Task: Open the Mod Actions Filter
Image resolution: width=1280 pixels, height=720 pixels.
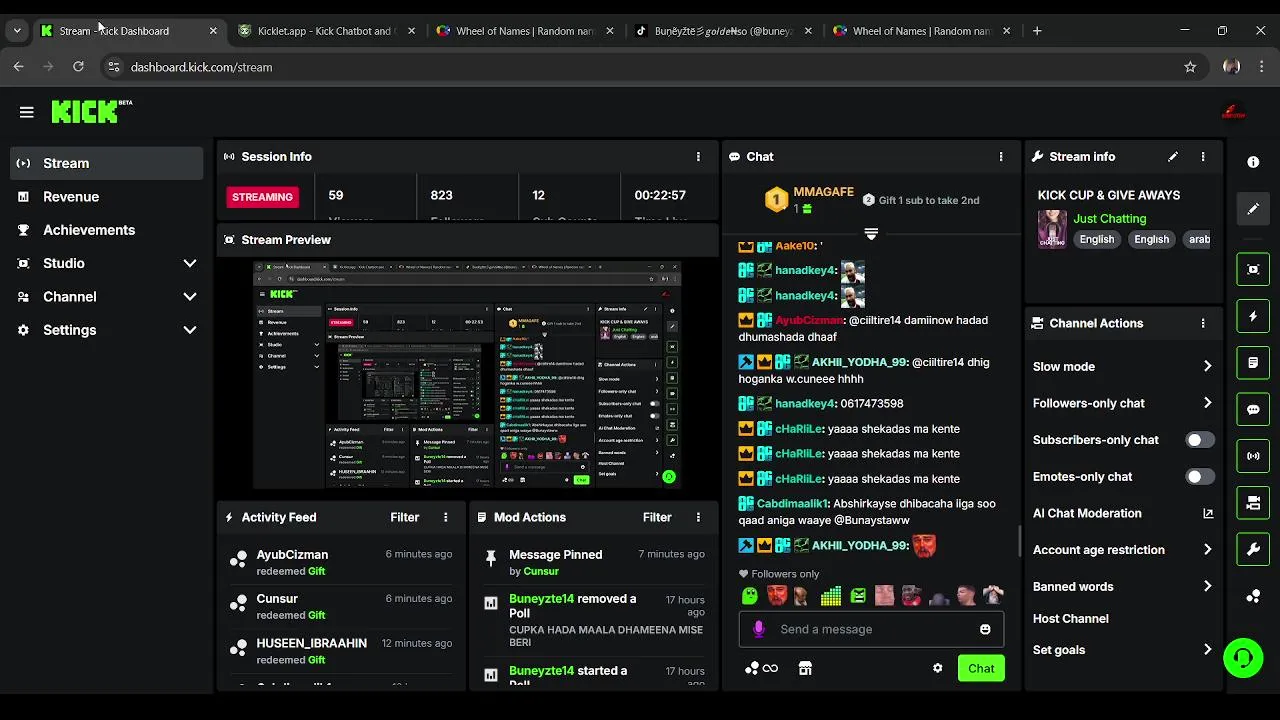Action: click(x=657, y=517)
